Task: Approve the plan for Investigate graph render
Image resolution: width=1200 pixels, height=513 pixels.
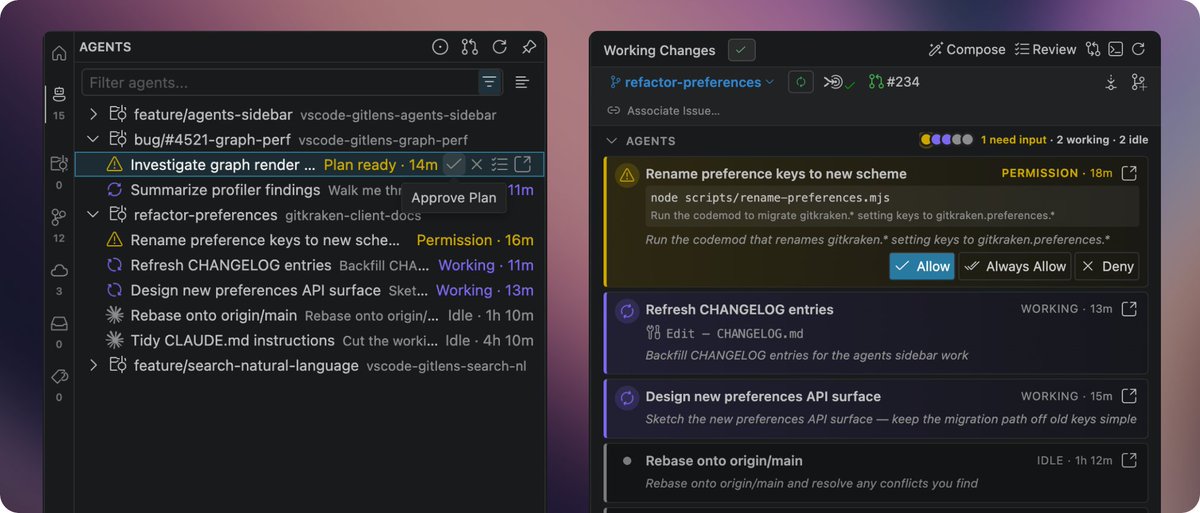Action: [x=454, y=164]
